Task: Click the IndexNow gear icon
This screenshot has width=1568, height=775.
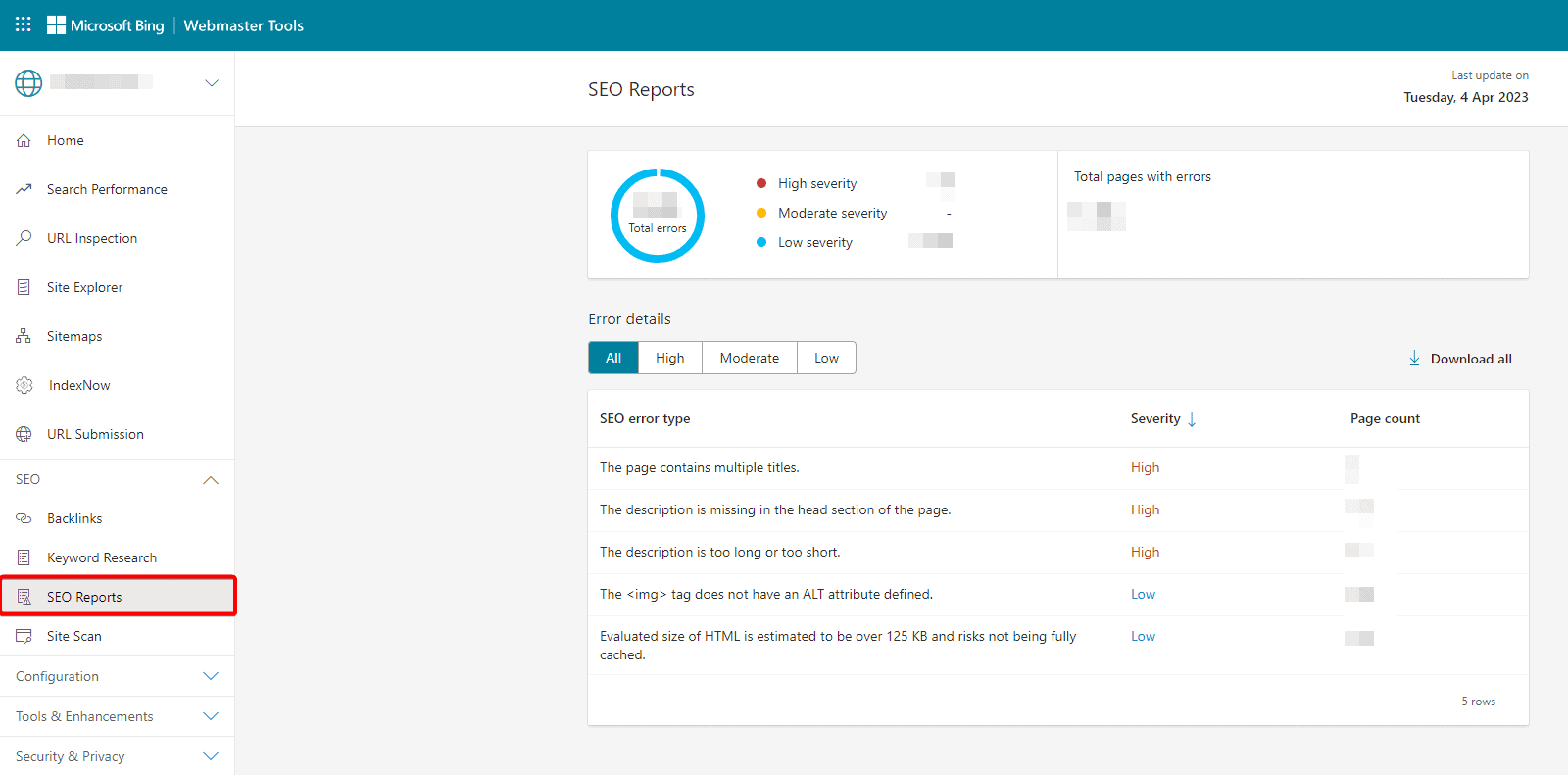Action: tap(24, 385)
